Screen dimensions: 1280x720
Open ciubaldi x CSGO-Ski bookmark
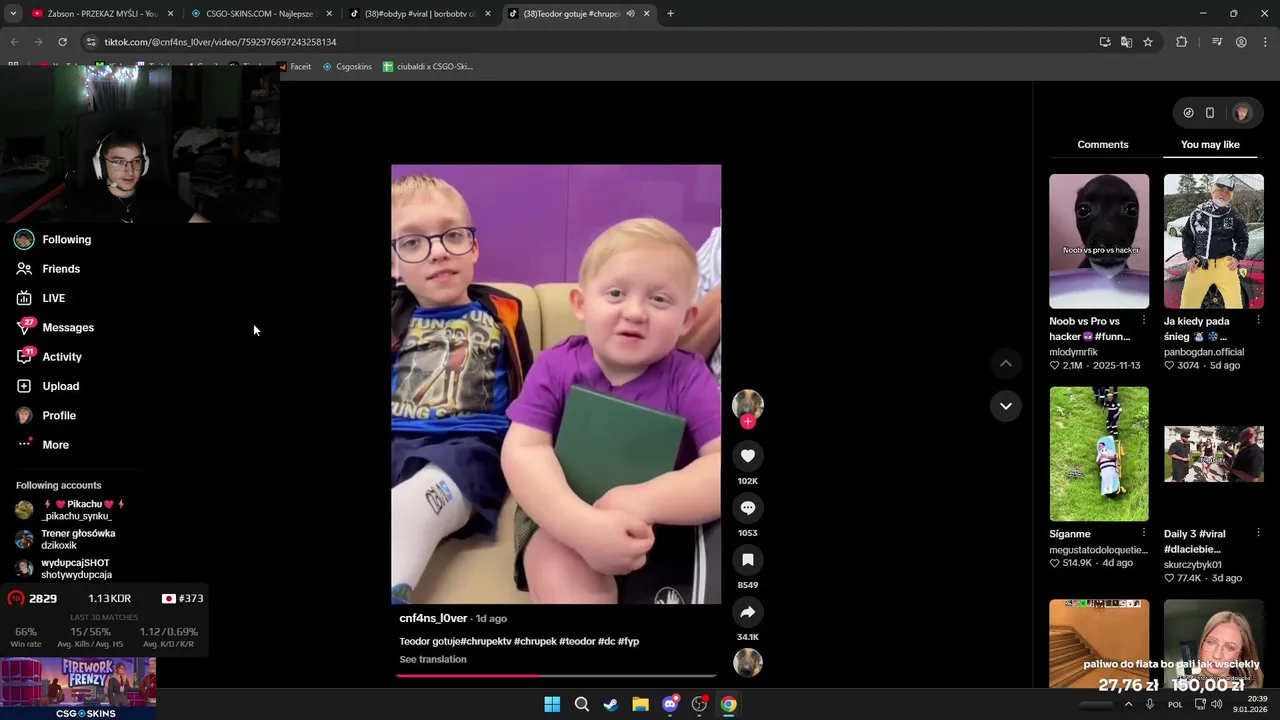coord(428,67)
